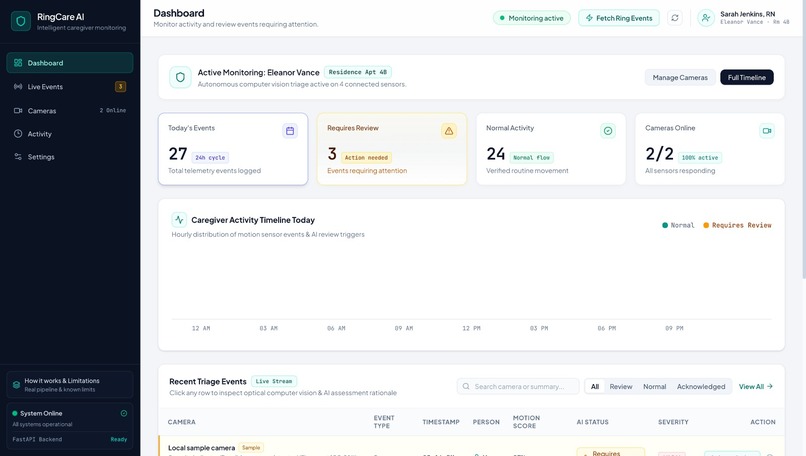Toggle the Requires Review legend item
806x456 pixels.
(x=738, y=225)
